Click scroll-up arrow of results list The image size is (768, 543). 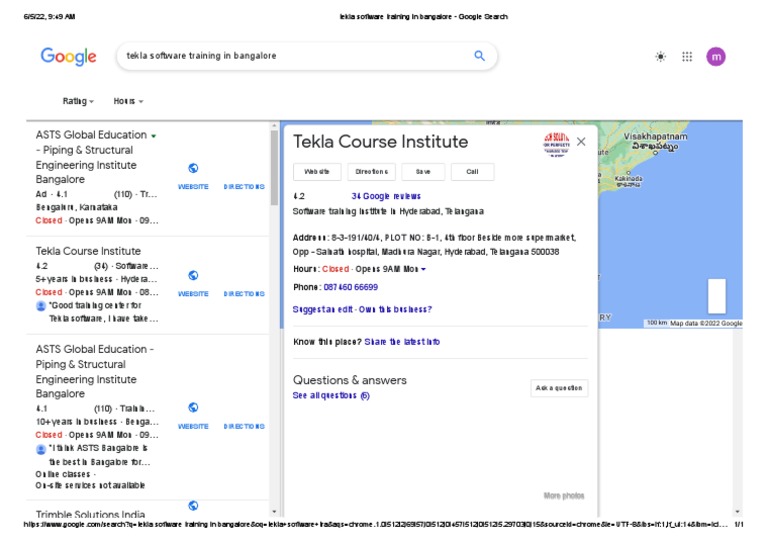pos(274,126)
